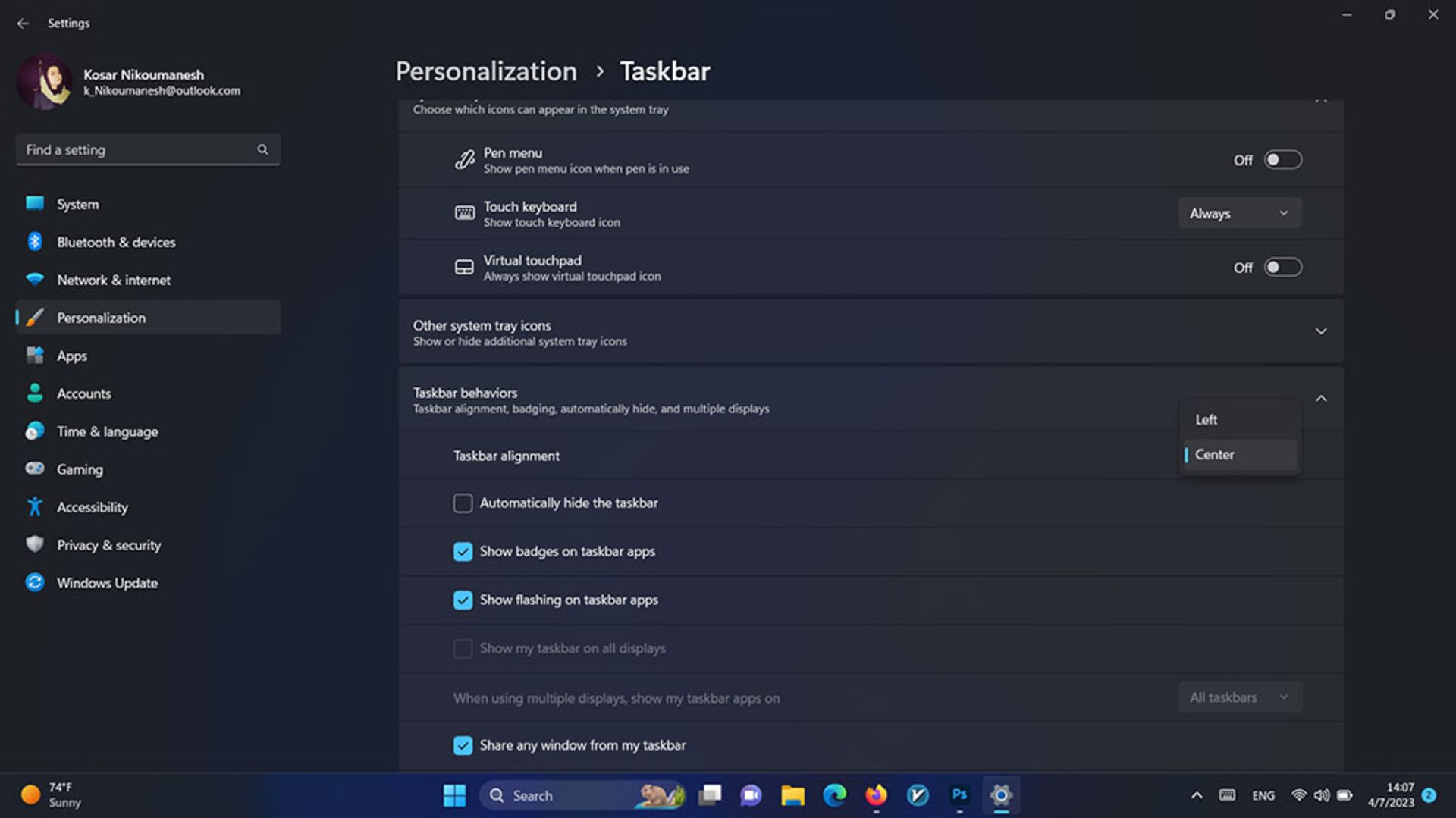Uncheck Show badges on taskbar apps
Image resolution: width=1456 pixels, height=818 pixels.
pos(463,552)
